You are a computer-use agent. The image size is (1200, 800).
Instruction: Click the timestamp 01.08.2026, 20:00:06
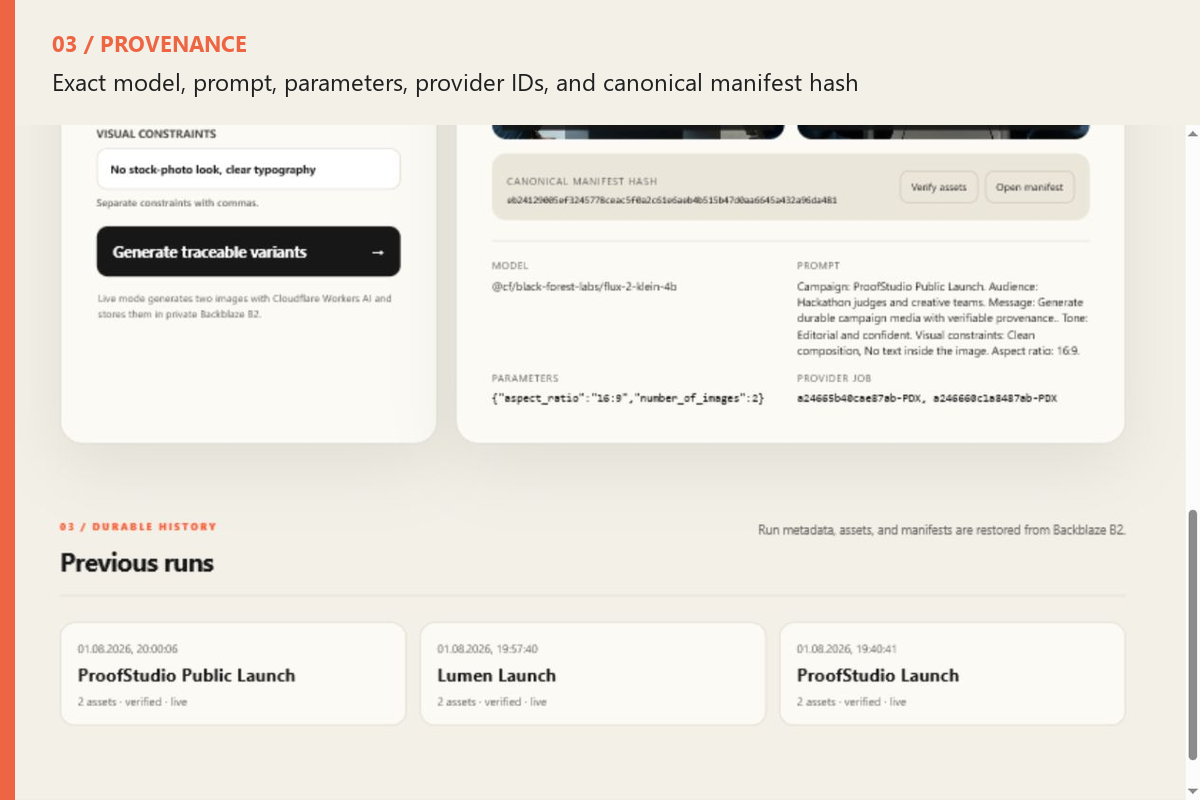tap(128, 649)
